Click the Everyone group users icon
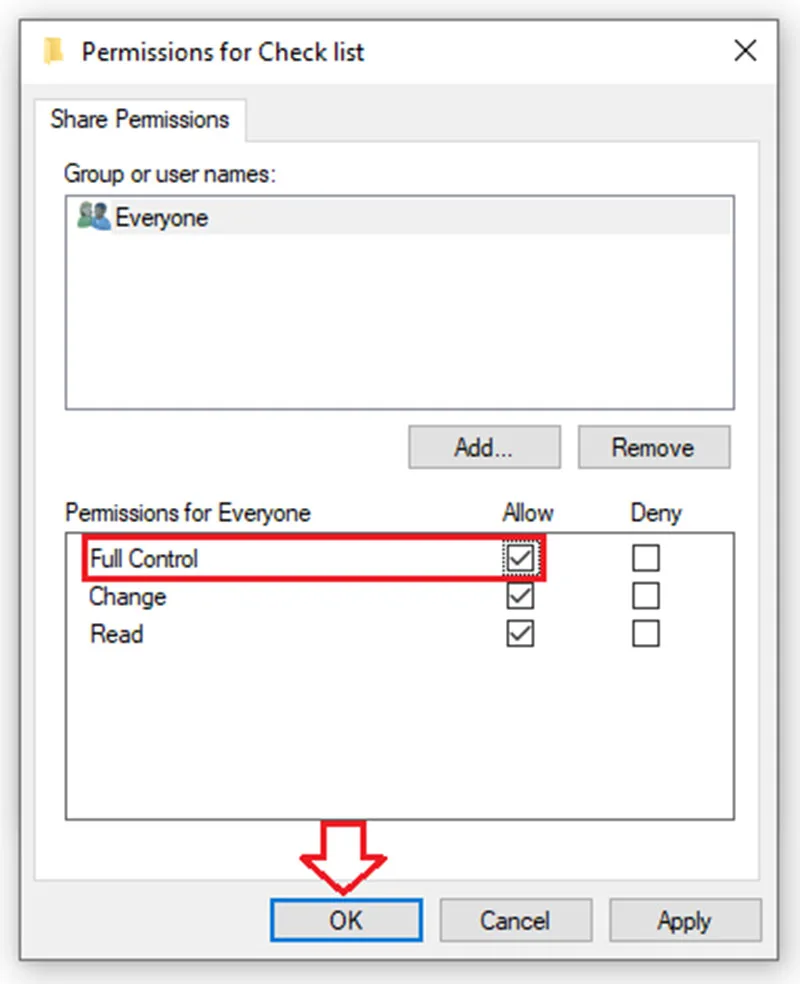The width and height of the screenshot is (800, 984). [93, 217]
